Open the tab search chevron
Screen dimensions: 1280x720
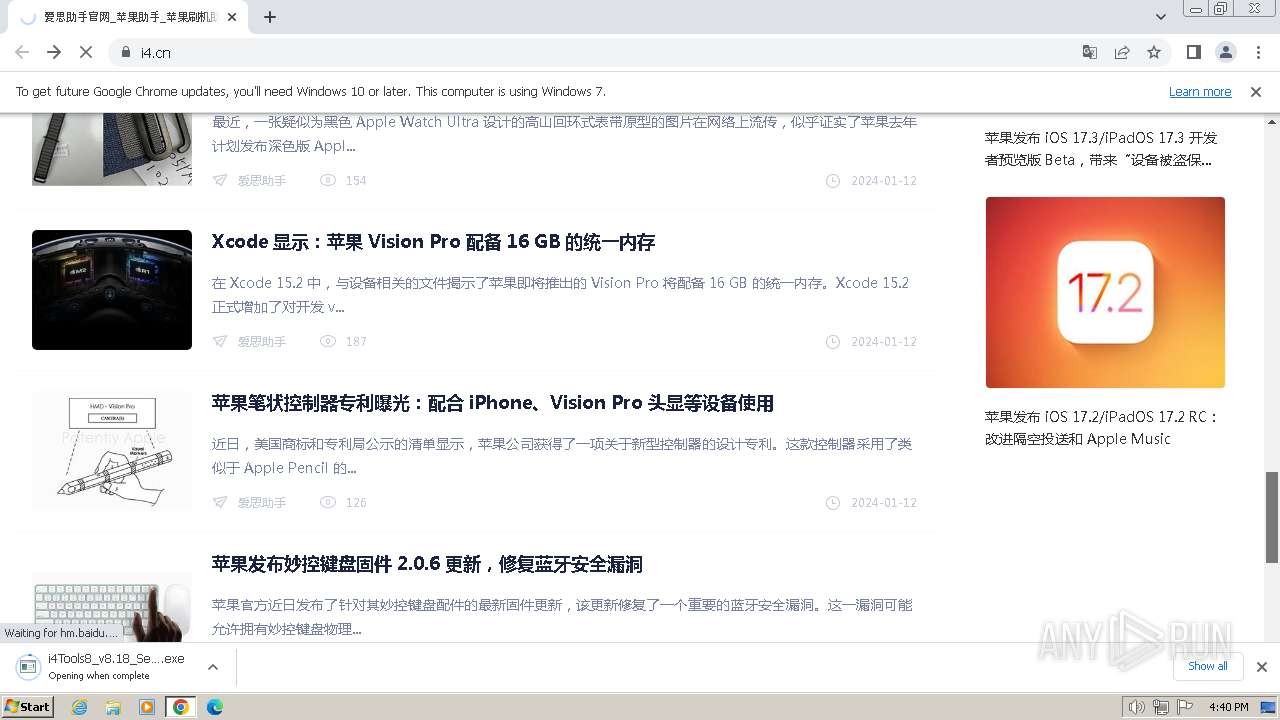click(x=1161, y=17)
